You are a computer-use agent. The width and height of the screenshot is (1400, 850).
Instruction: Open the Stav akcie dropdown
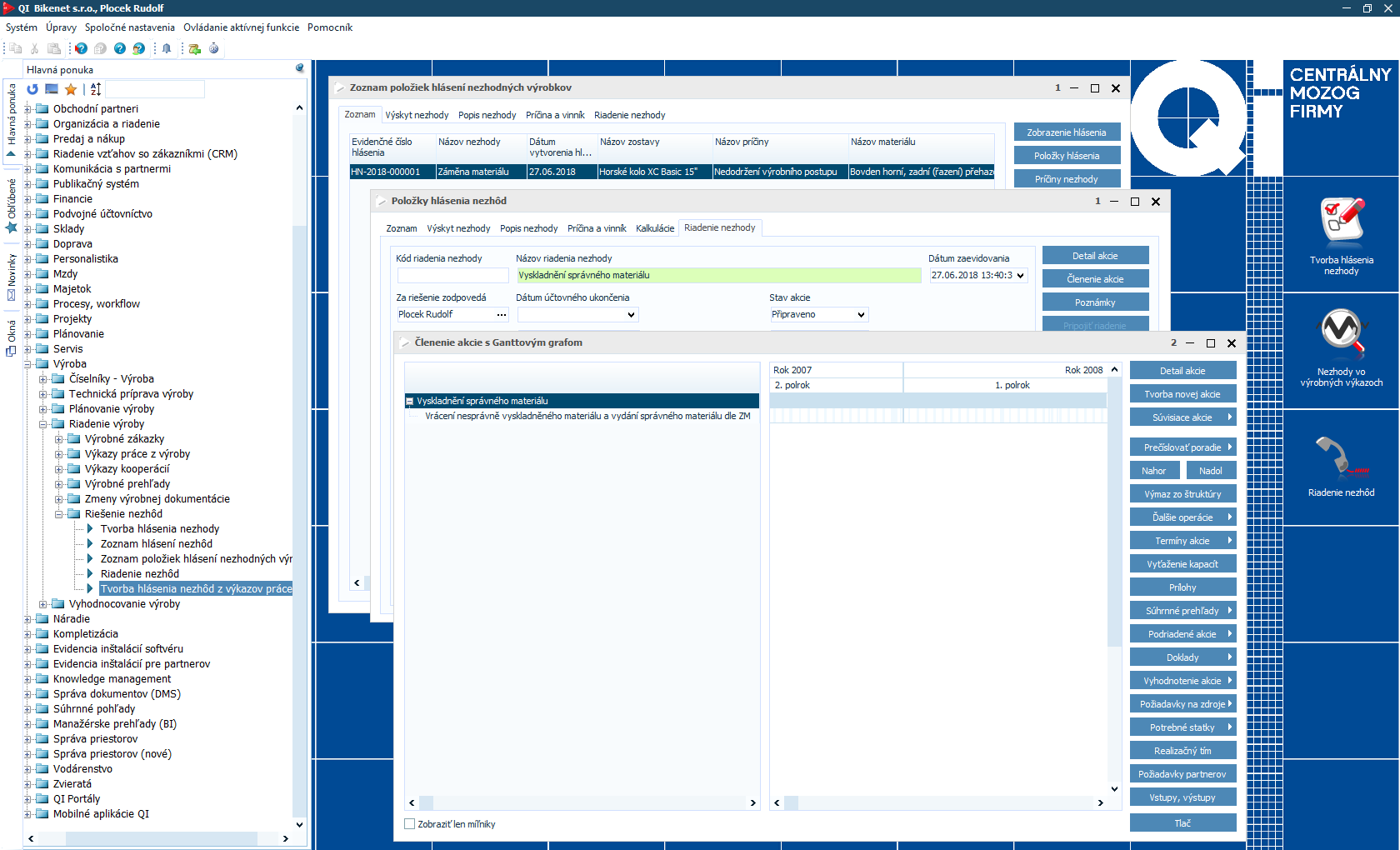tap(862, 315)
